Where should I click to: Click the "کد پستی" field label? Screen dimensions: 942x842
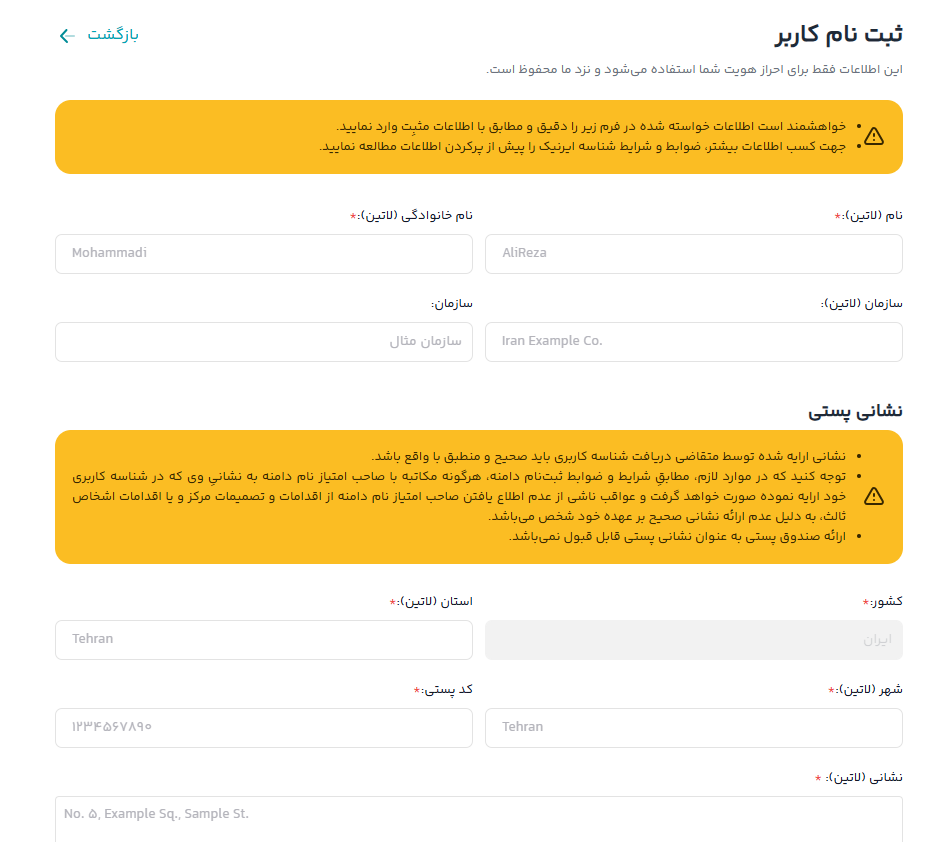[x=446, y=690]
